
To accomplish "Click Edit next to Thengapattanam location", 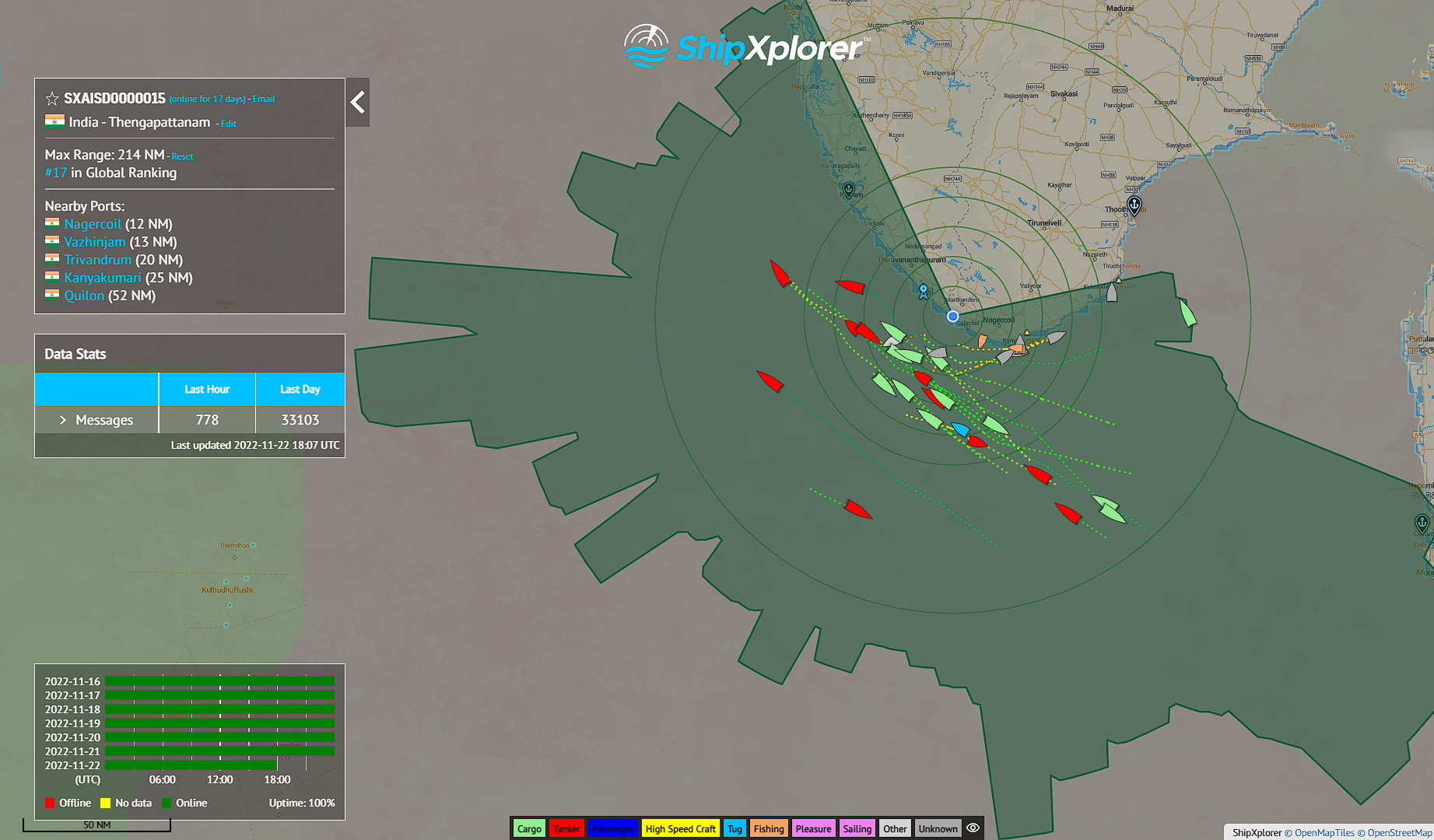I will (228, 124).
